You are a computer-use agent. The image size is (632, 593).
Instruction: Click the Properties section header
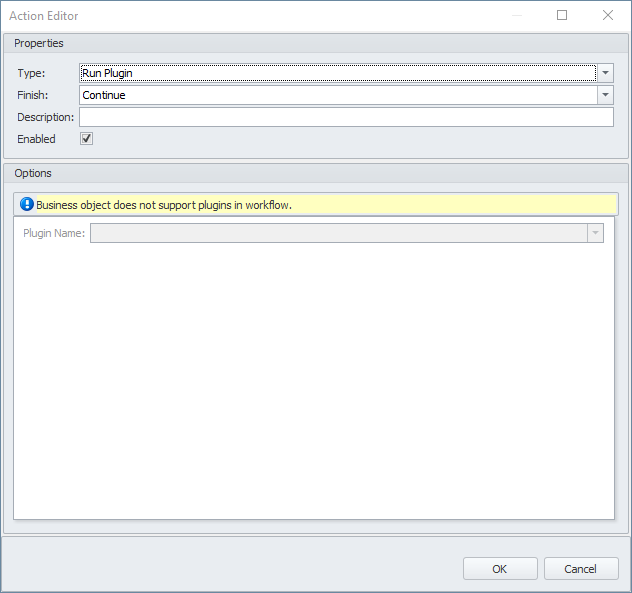click(39, 44)
